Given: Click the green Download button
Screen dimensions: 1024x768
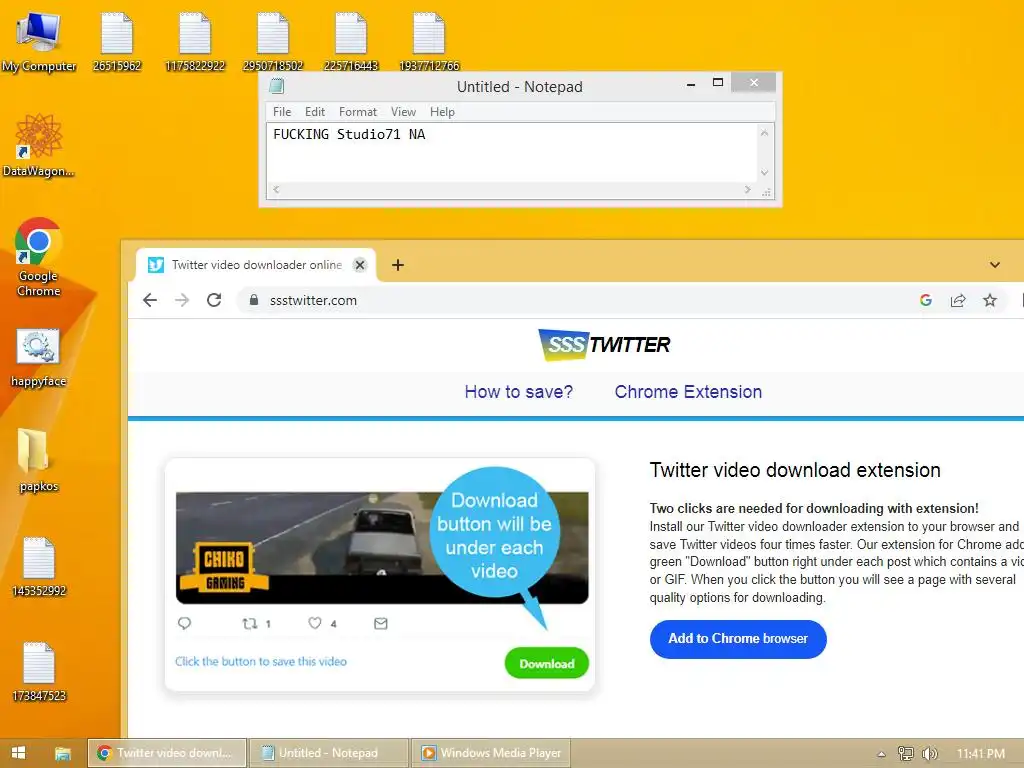Looking at the screenshot, I should (x=547, y=664).
